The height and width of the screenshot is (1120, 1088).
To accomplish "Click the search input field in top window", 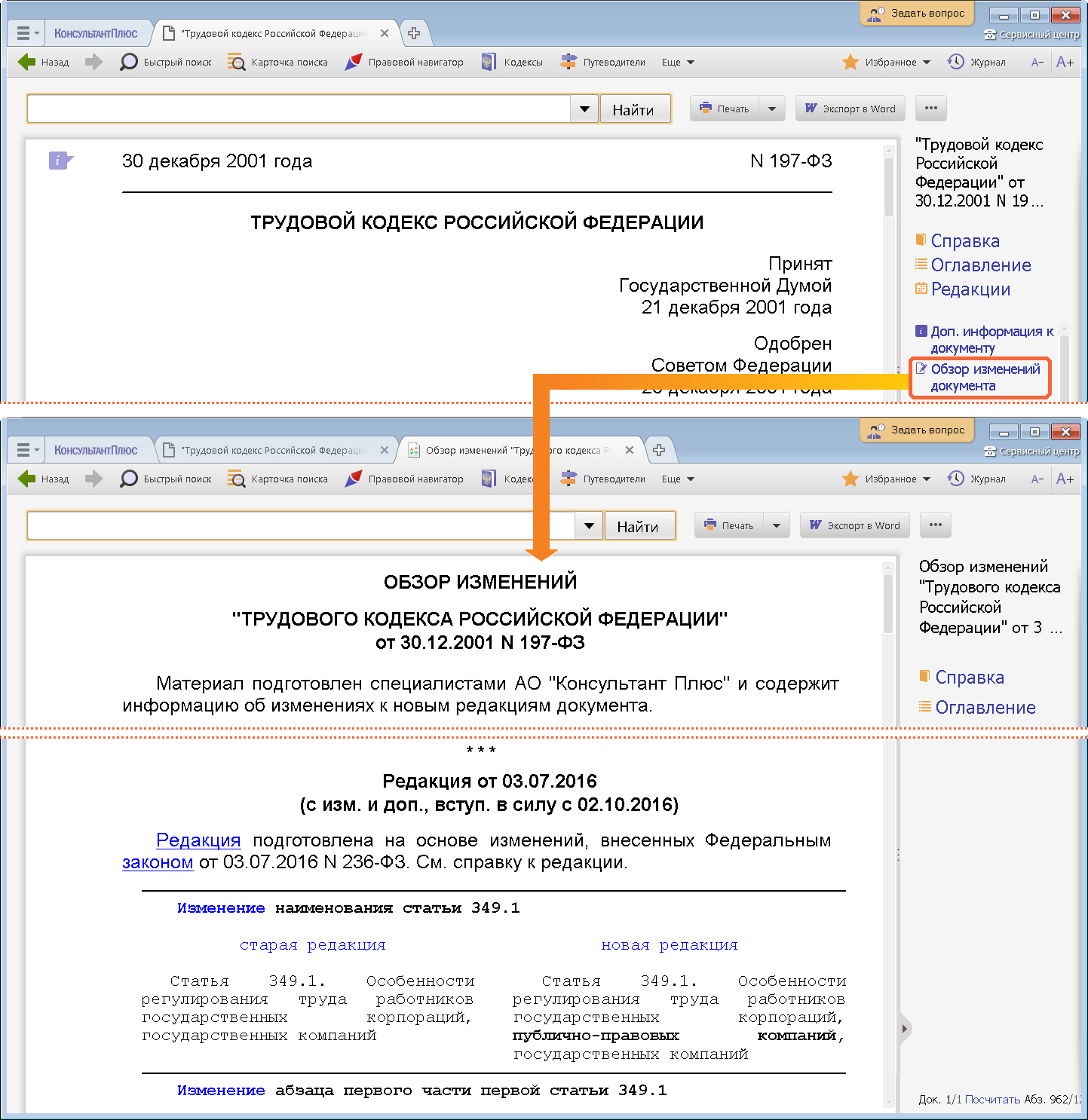I will coord(299,109).
